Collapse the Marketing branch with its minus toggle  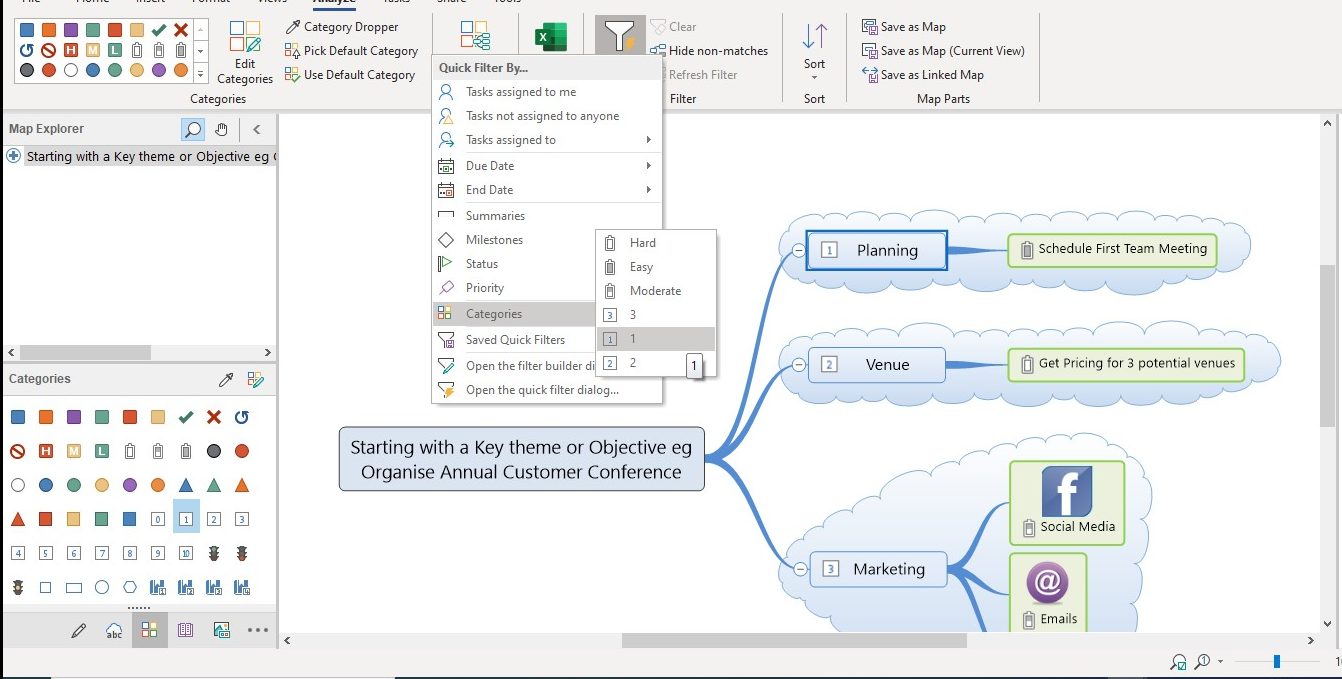point(798,569)
